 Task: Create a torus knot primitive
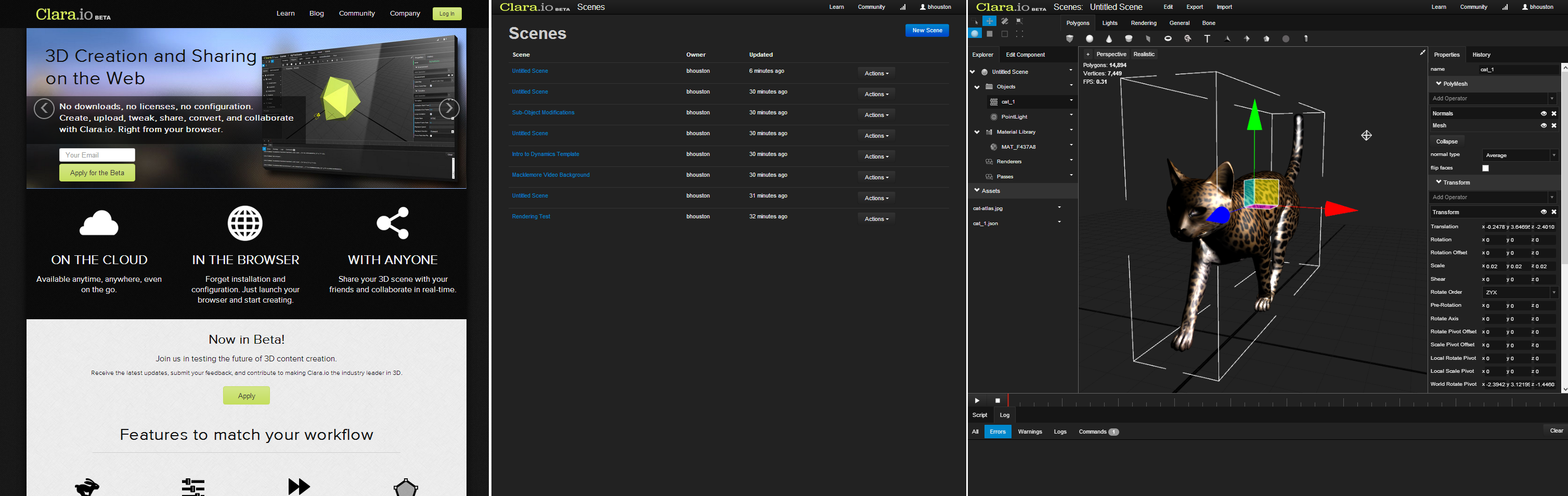click(1187, 39)
